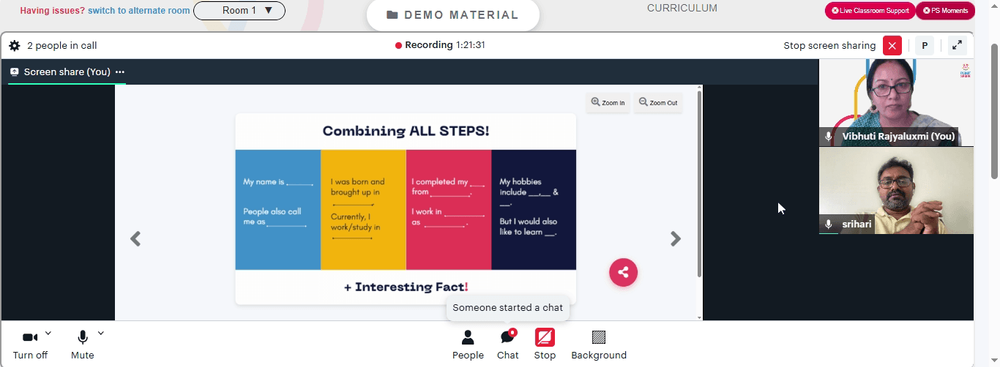The height and width of the screenshot is (367, 1000).
Task: Click '+ Interesting Fact!' slide text
Action: (406, 287)
